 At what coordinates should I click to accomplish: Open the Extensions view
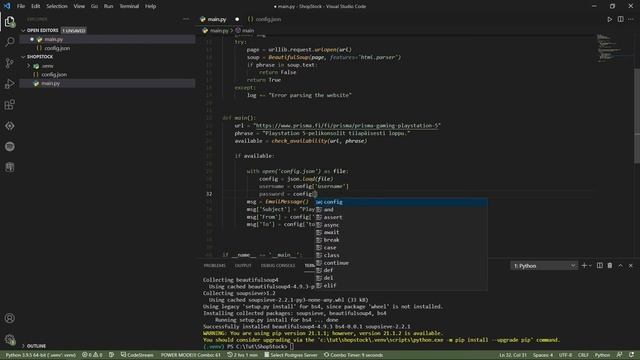point(10,105)
